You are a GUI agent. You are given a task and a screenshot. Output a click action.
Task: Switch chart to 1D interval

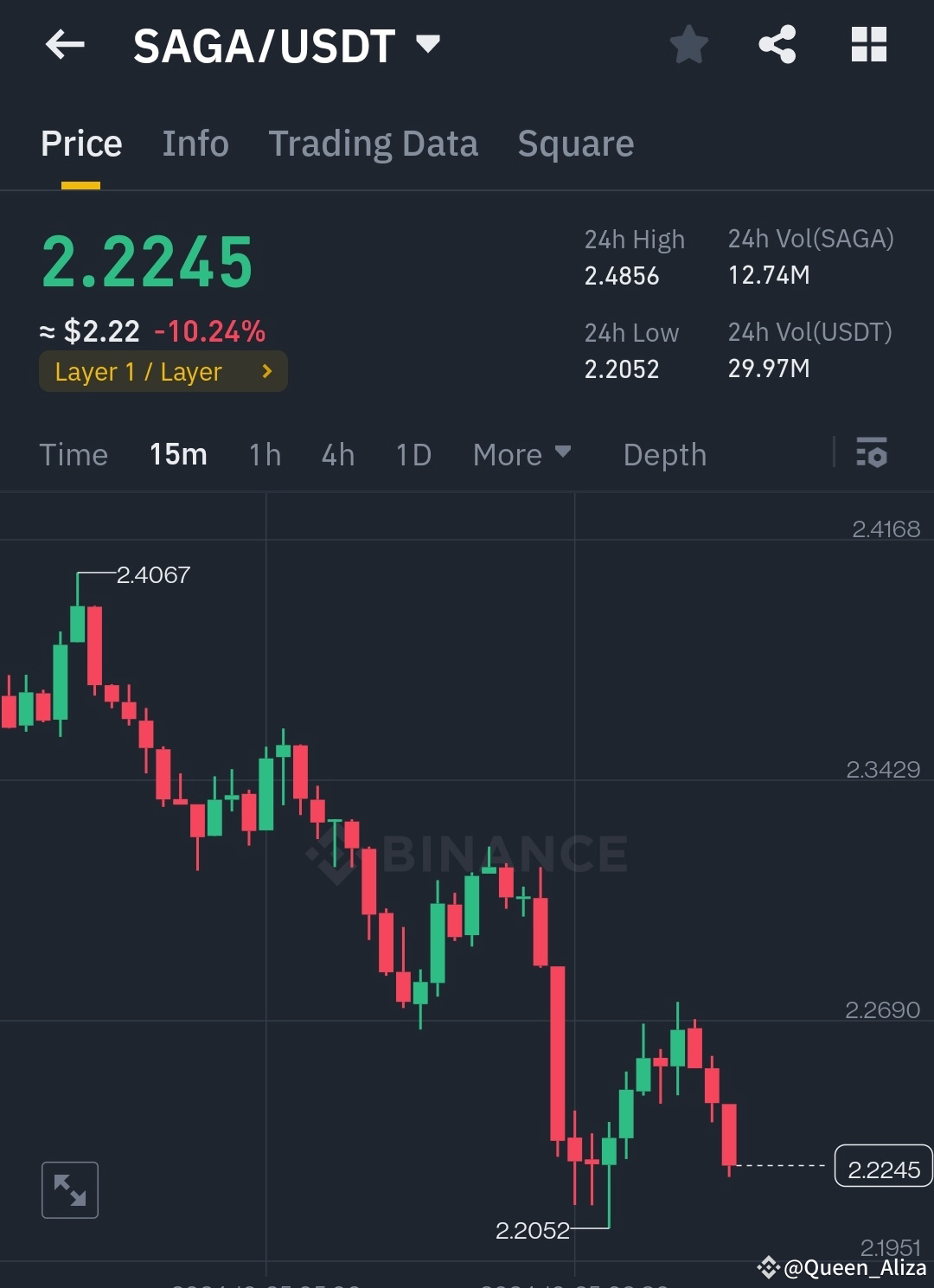click(413, 453)
